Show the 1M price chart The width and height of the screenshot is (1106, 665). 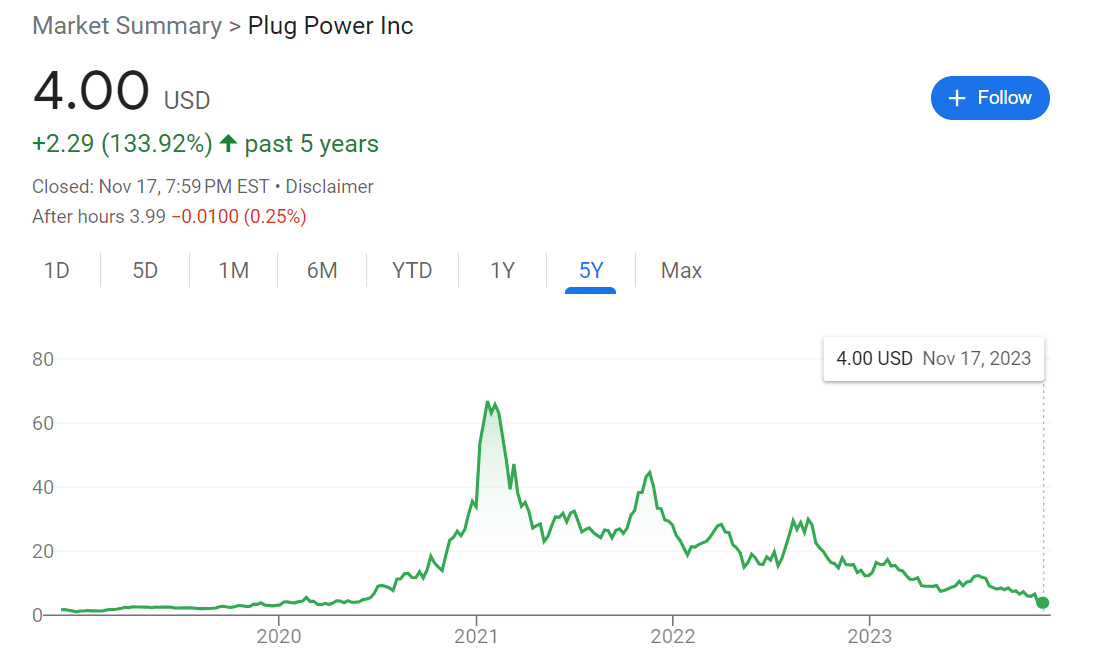click(x=233, y=270)
